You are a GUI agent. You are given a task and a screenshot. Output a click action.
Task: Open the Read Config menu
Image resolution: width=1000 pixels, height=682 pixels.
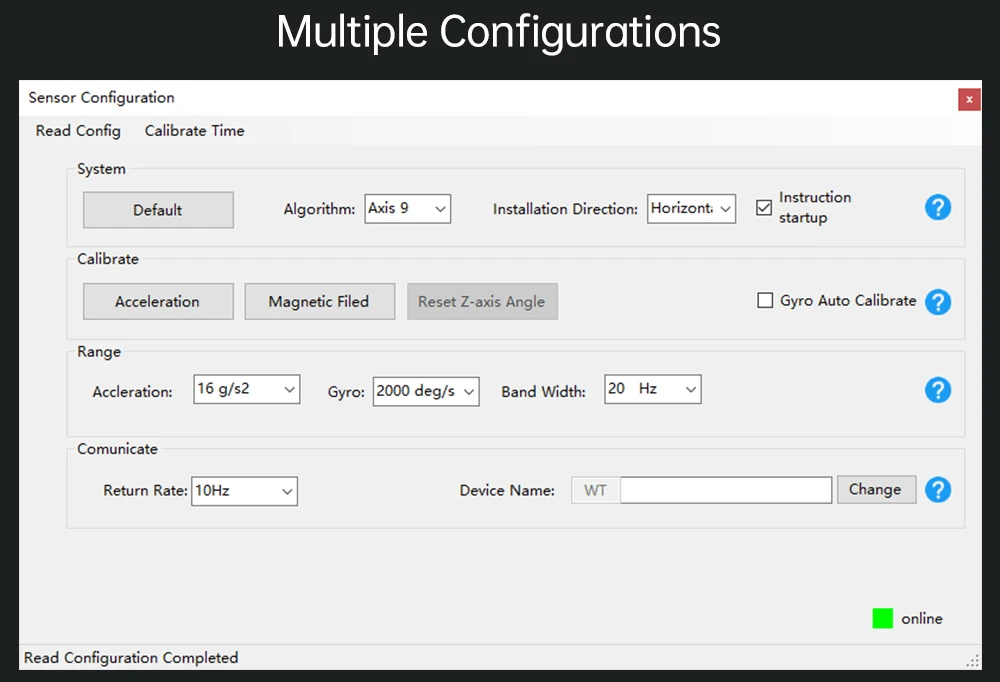click(78, 131)
